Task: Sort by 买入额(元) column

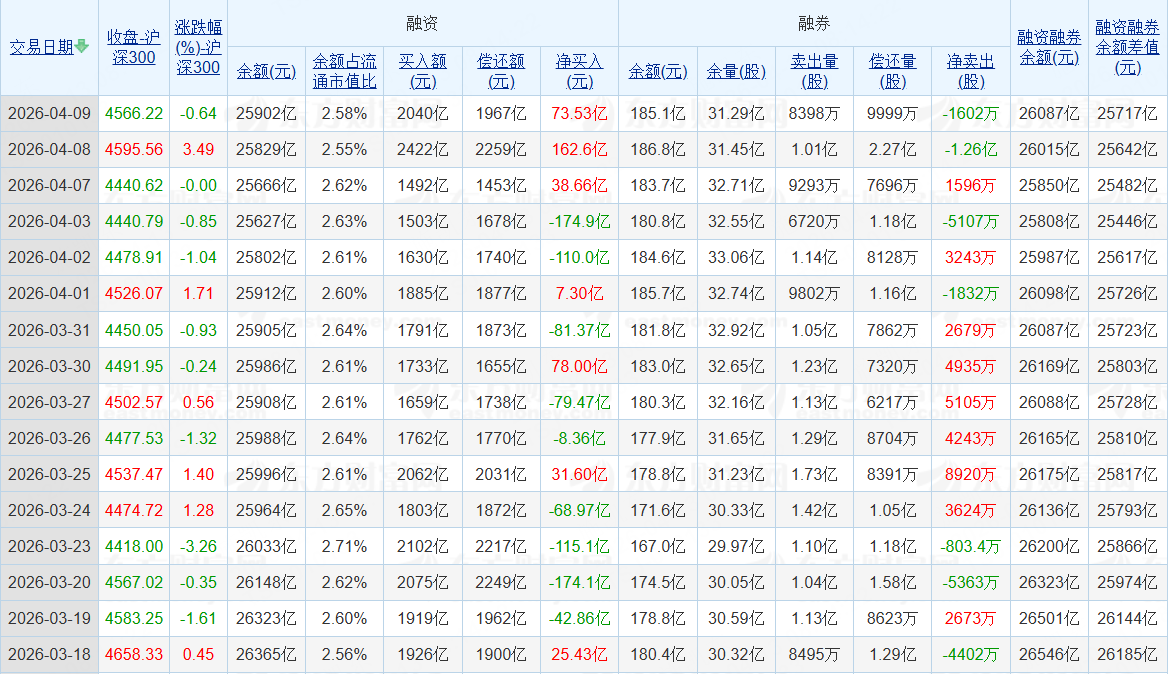Action: [x=422, y=71]
